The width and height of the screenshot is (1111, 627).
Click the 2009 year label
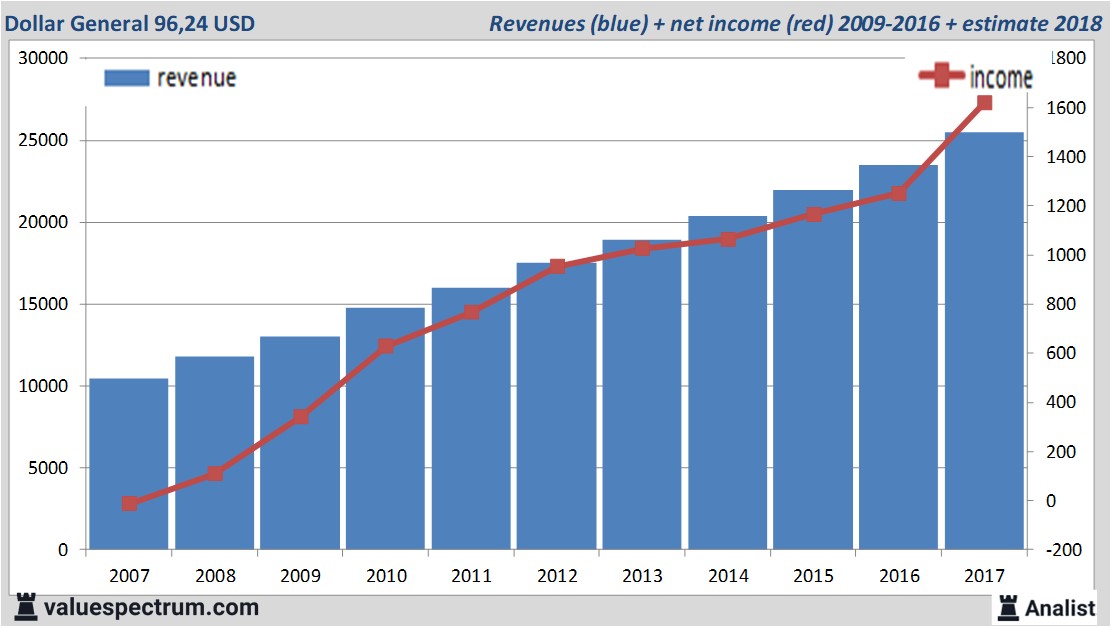tap(300, 575)
